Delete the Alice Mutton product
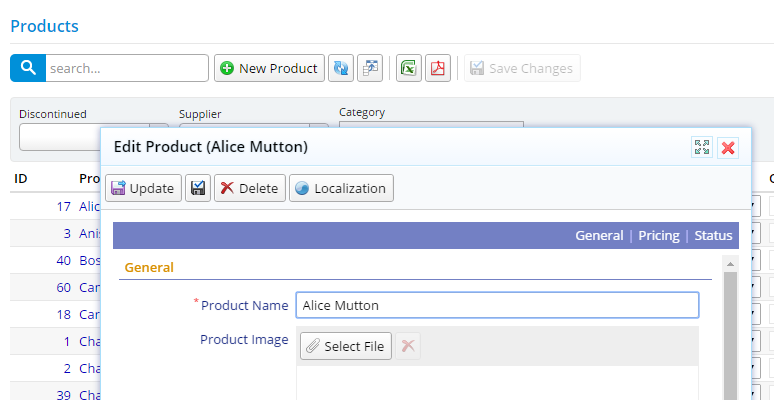 point(250,188)
